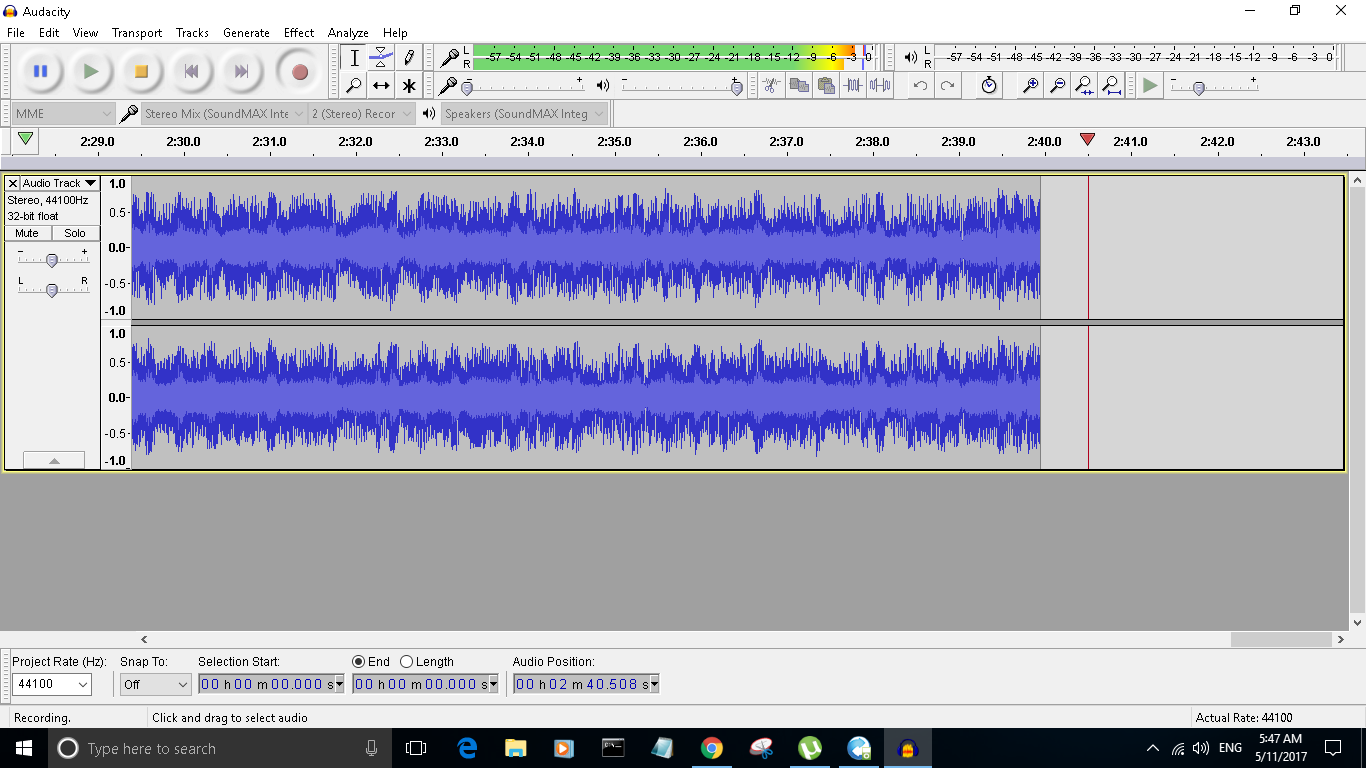Click the horizontal scrollbar thumb

coord(1281,640)
